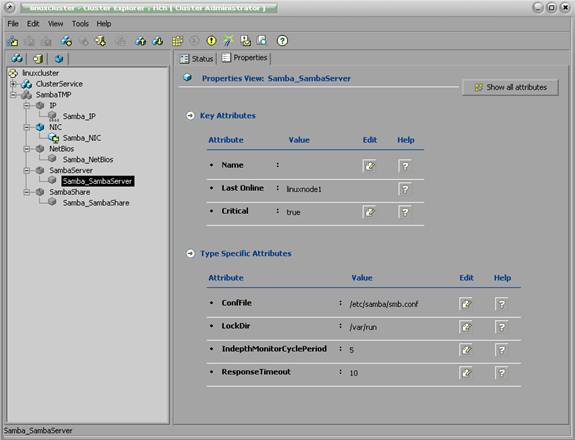The height and width of the screenshot is (440, 575).
Task: Click Show all attributes button
Action: click(x=510, y=88)
